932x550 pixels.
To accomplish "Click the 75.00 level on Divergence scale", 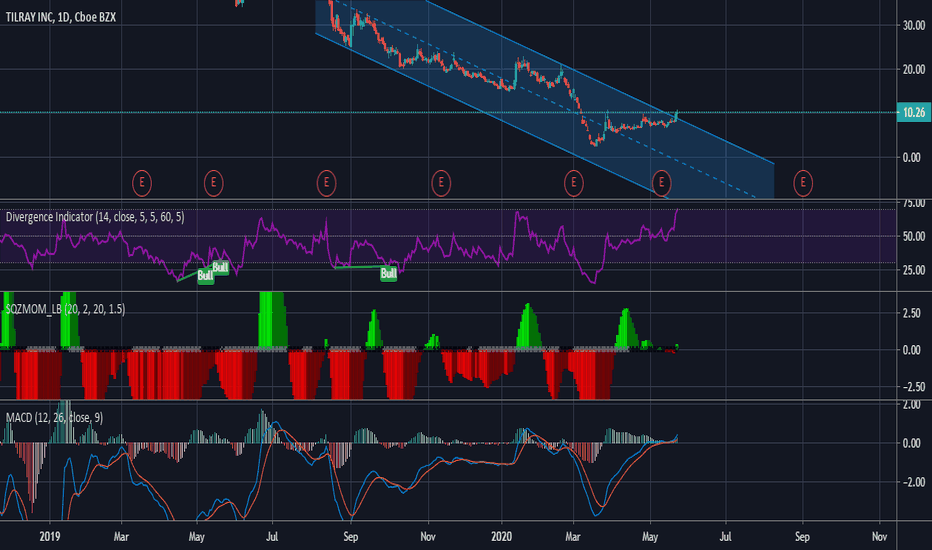I will pos(914,203).
